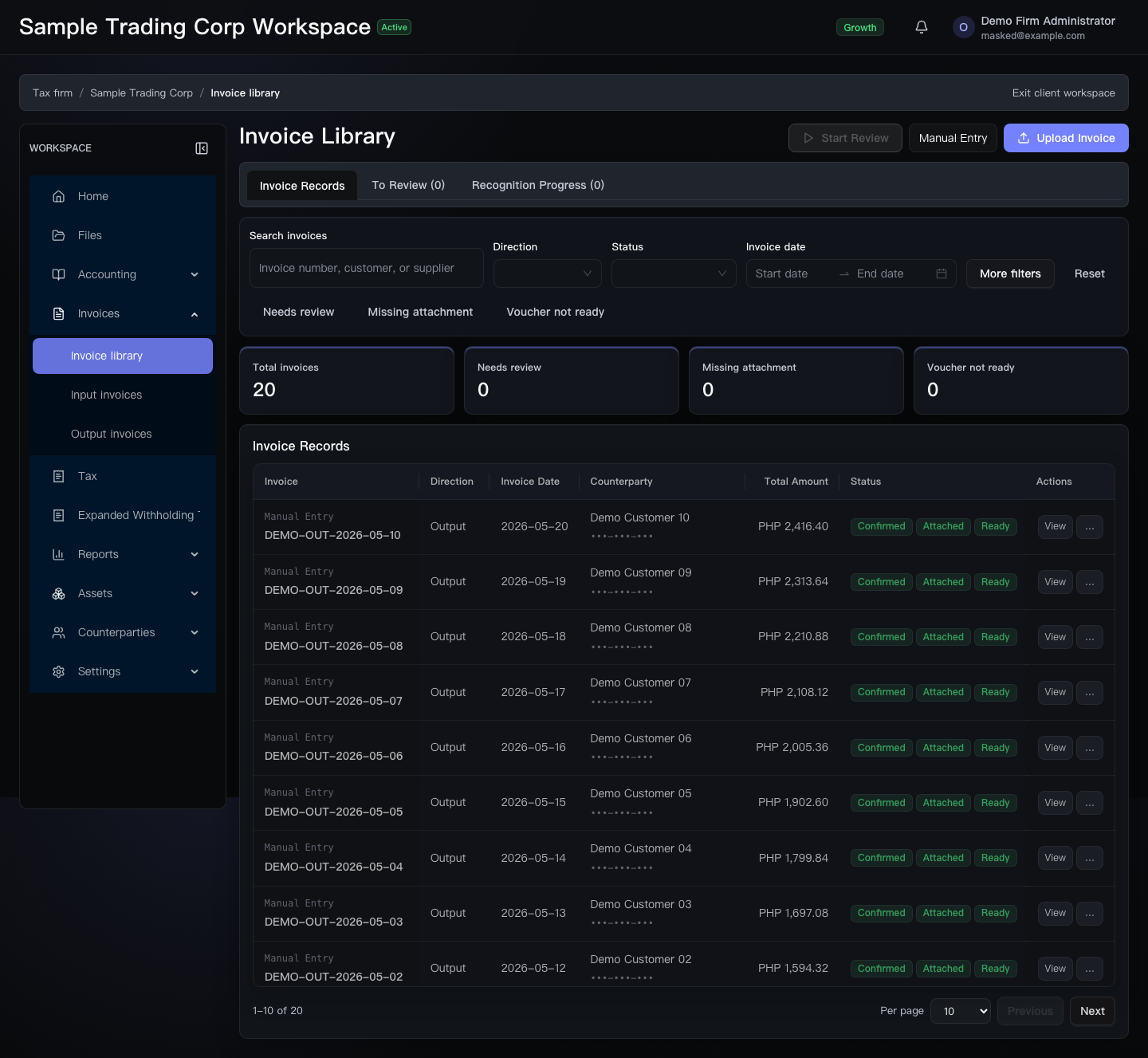Open Sample Trading Corp breadcrumb

[x=141, y=92]
